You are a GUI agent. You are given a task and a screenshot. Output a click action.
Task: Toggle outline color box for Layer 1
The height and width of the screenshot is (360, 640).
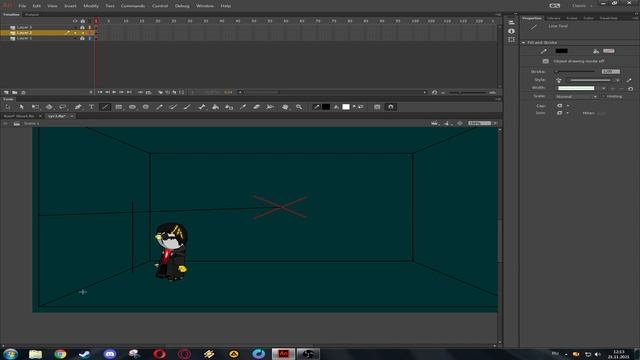pos(90,38)
